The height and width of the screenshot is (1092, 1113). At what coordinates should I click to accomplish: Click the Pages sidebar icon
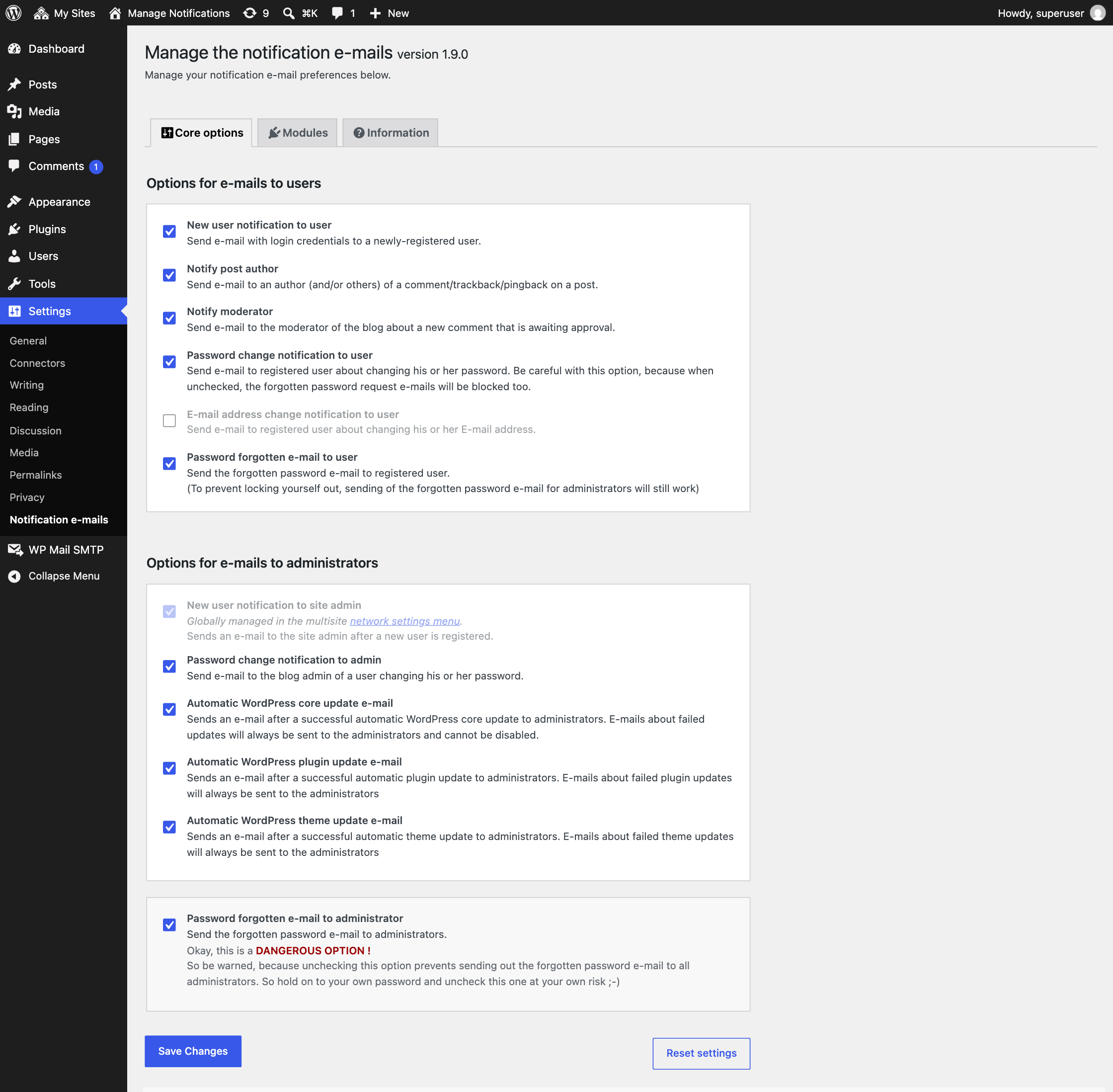pyautogui.click(x=14, y=139)
